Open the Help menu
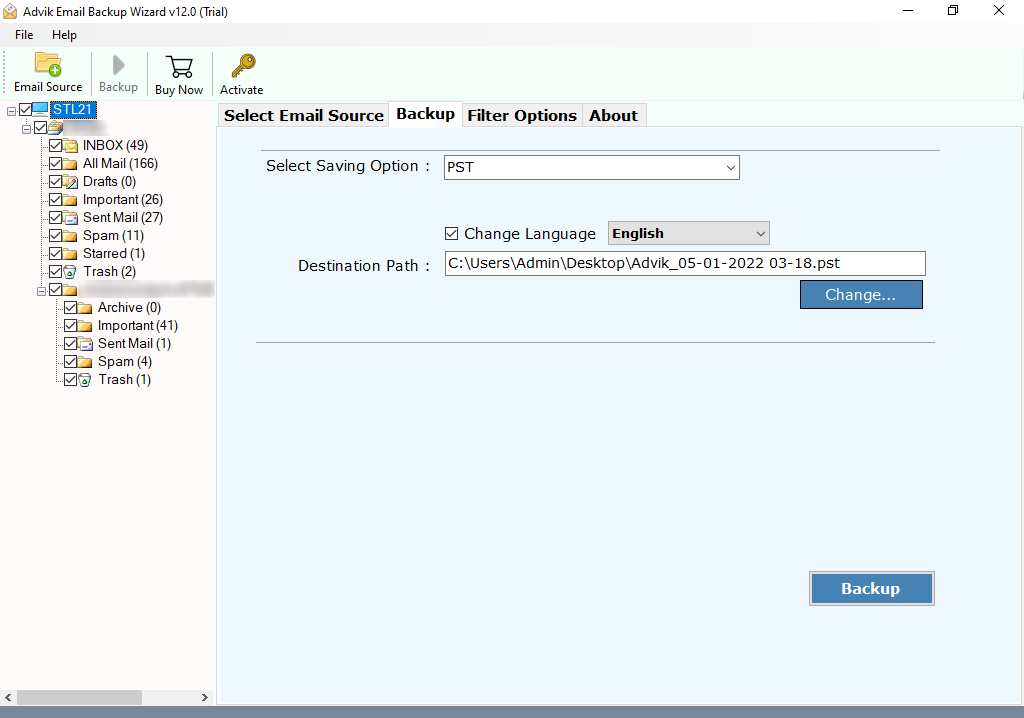The height and width of the screenshot is (718, 1024). coord(64,35)
